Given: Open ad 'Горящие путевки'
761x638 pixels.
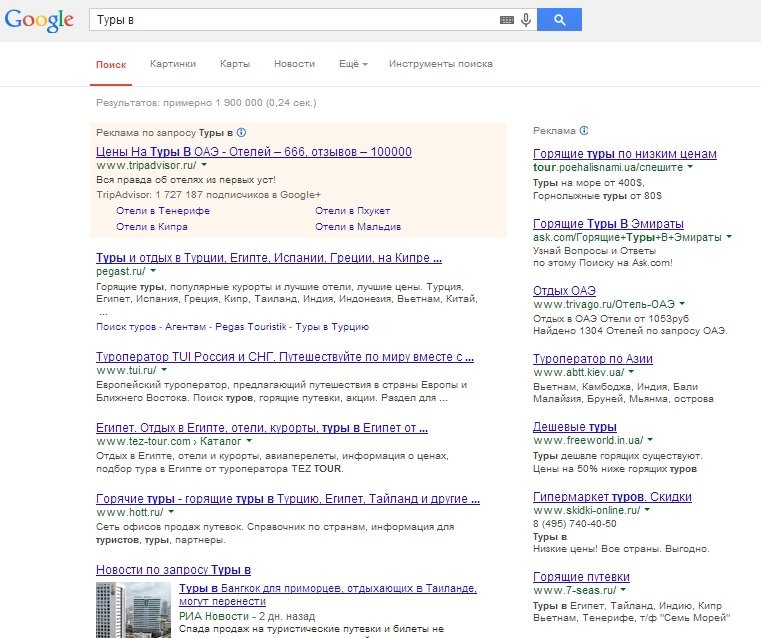Looking at the screenshot, I should click(581, 576).
